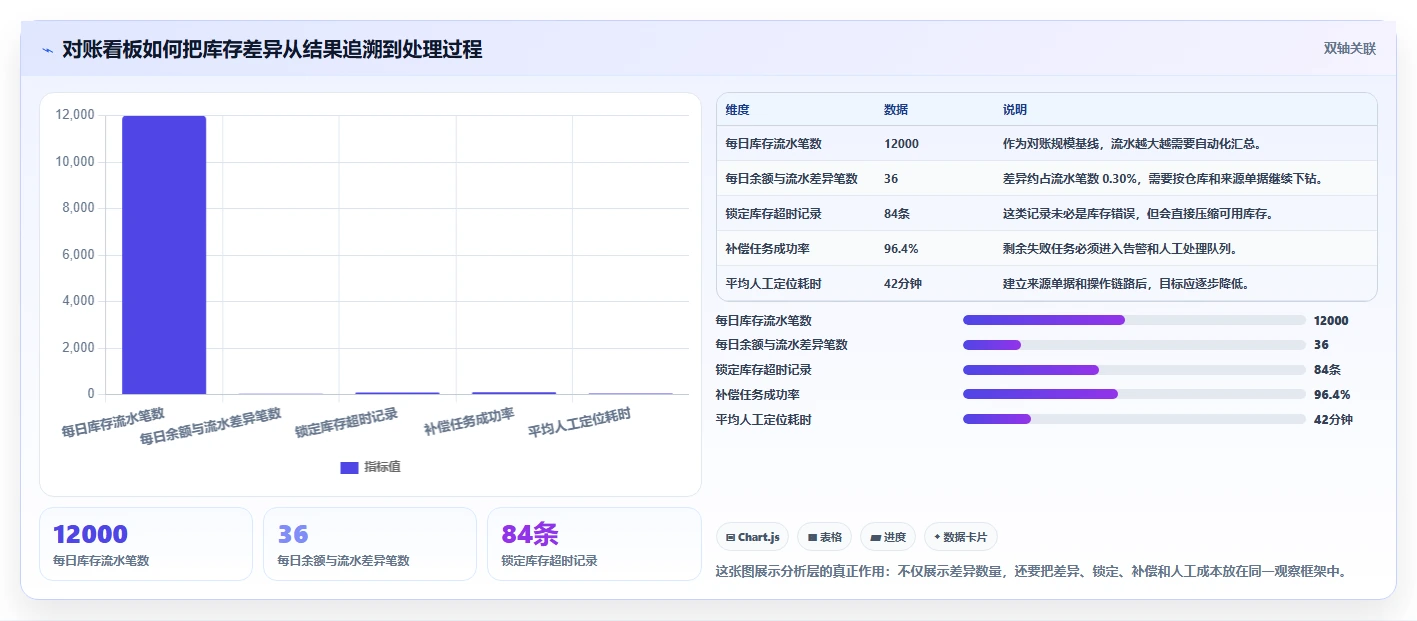Click the 维度 table column header
Viewport: 1417px width, 621px height.
click(738, 110)
